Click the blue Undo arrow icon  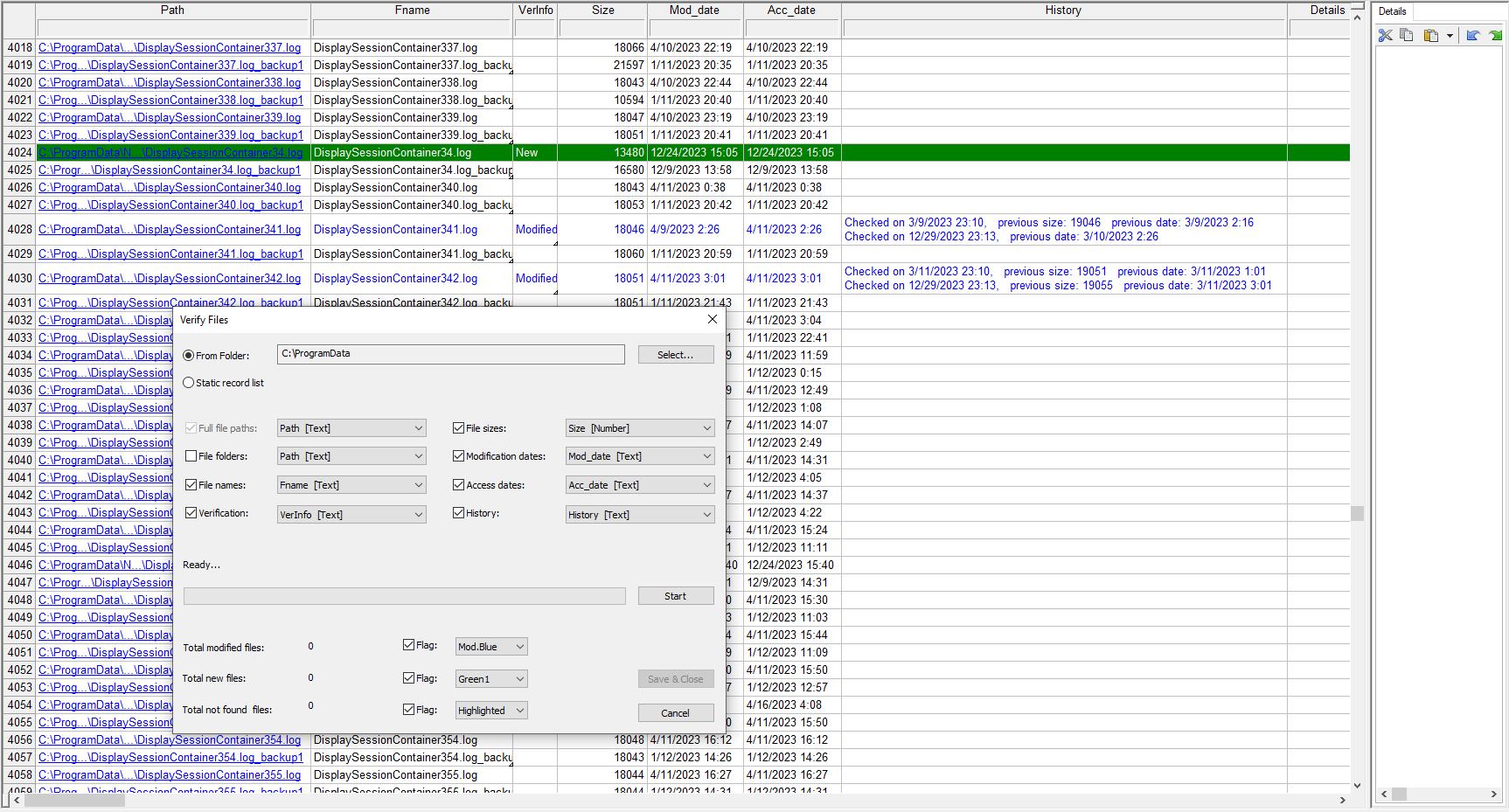(1473, 36)
